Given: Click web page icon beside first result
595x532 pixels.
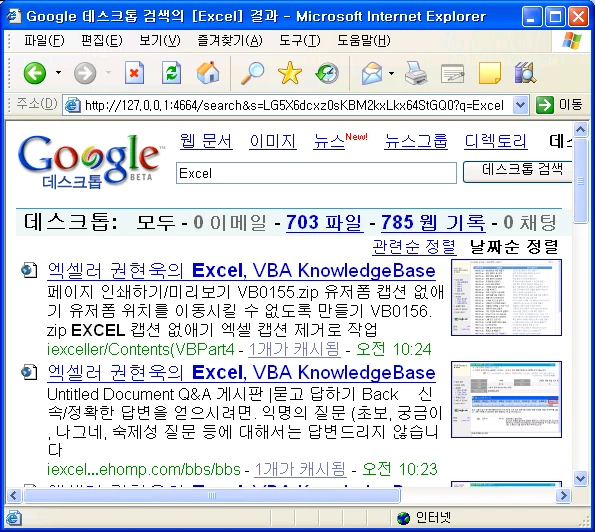Looking at the screenshot, I should coord(29,270).
